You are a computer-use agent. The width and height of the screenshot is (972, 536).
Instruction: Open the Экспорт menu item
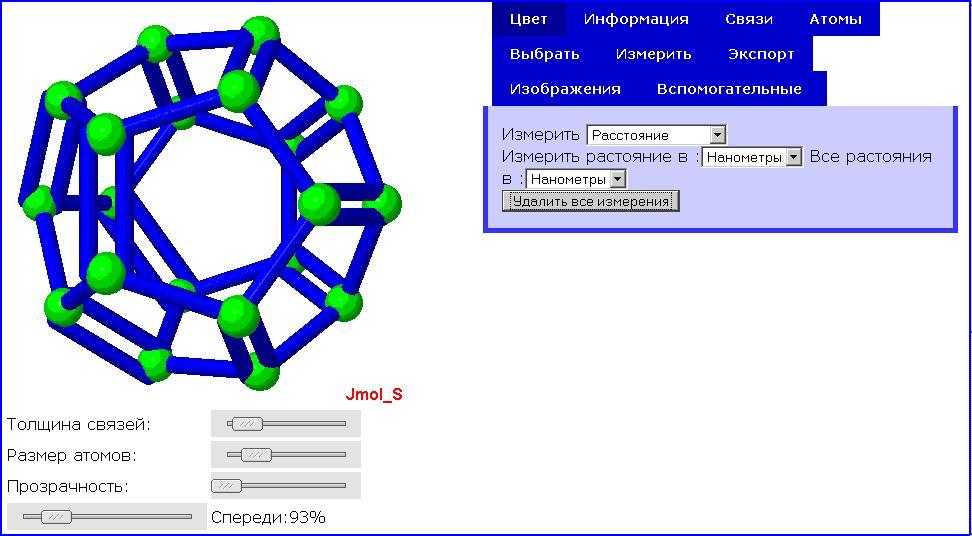[761, 54]
